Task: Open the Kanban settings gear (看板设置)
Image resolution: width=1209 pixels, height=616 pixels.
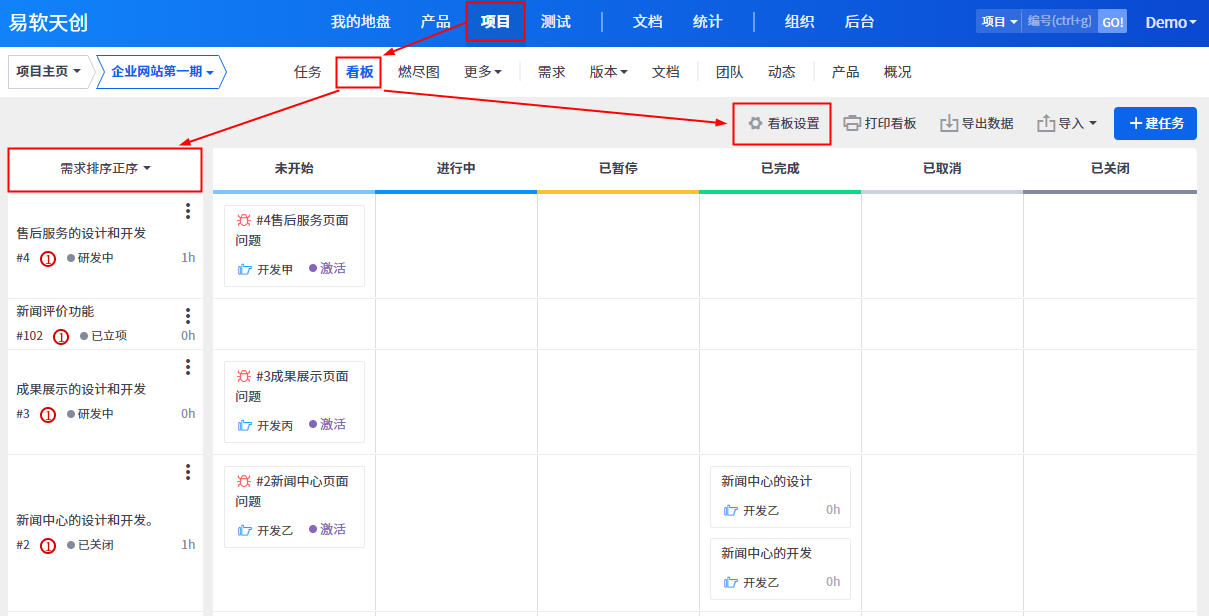Action: click(756, 123)
